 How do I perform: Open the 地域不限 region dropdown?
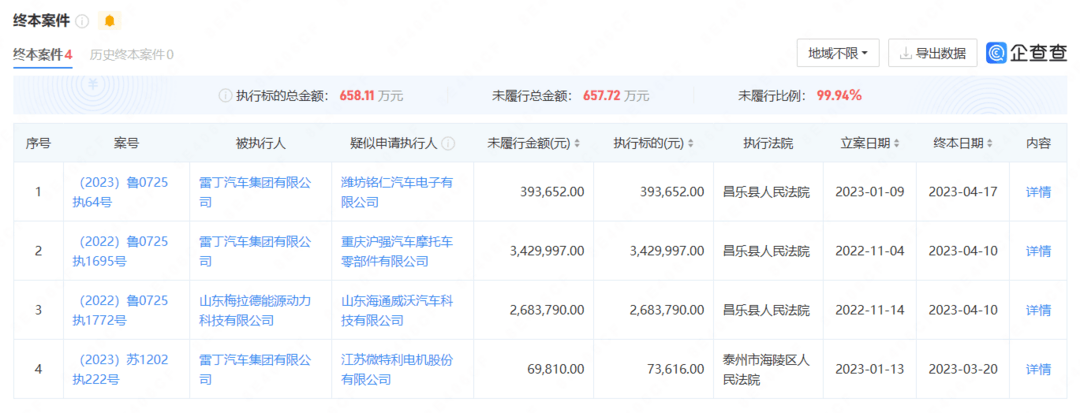(x=838, y=53)
